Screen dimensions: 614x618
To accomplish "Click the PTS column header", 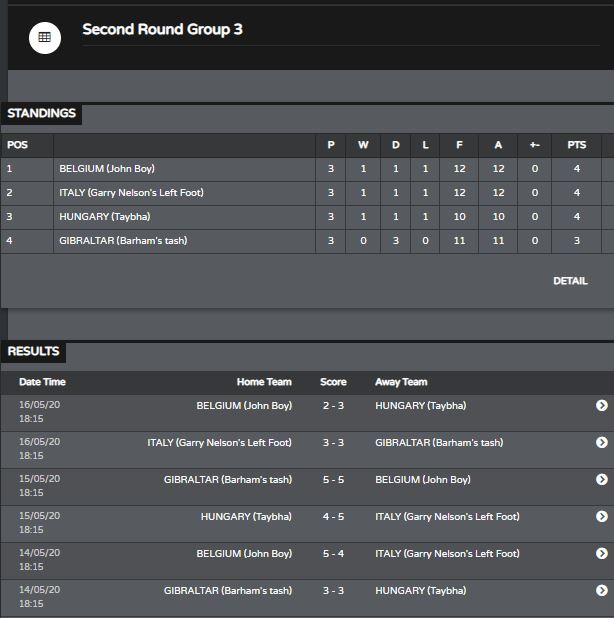I will [x=577, y=145].
